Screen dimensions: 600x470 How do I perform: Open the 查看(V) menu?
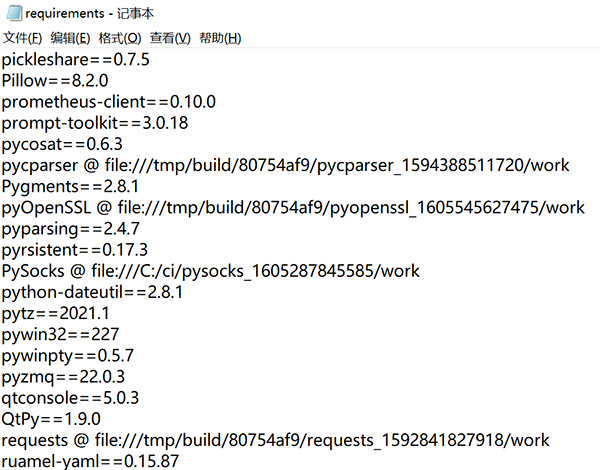tap(170, 39)
